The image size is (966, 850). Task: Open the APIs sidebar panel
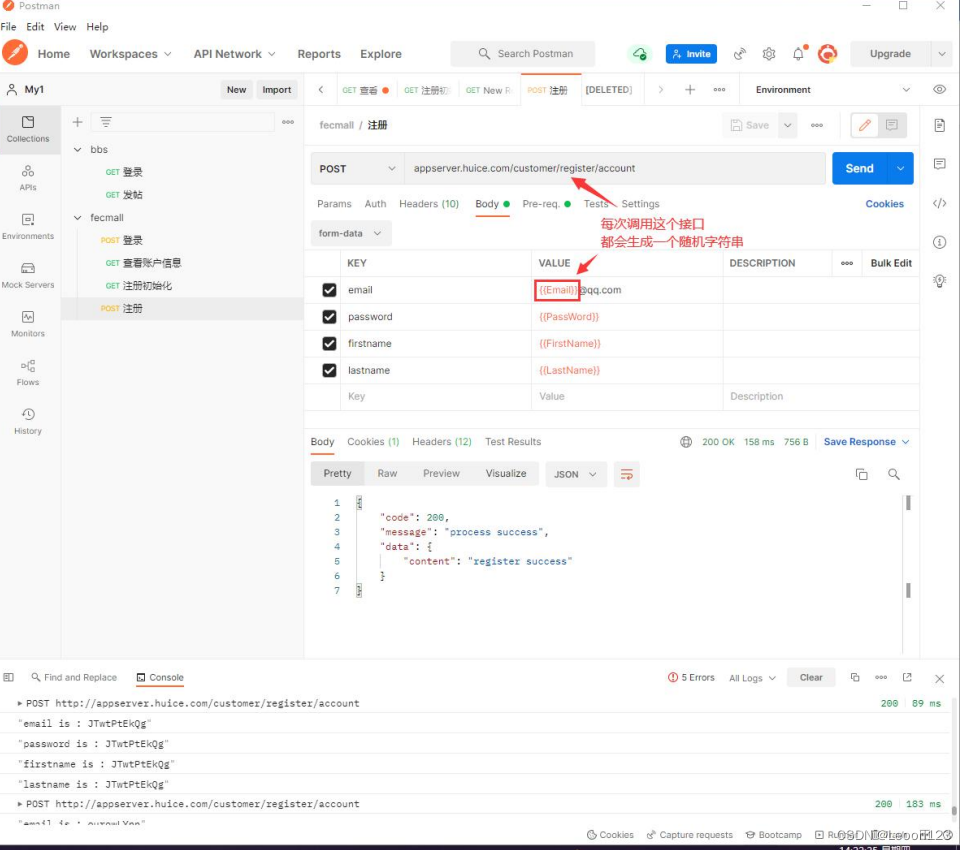[x=28, y=178]
